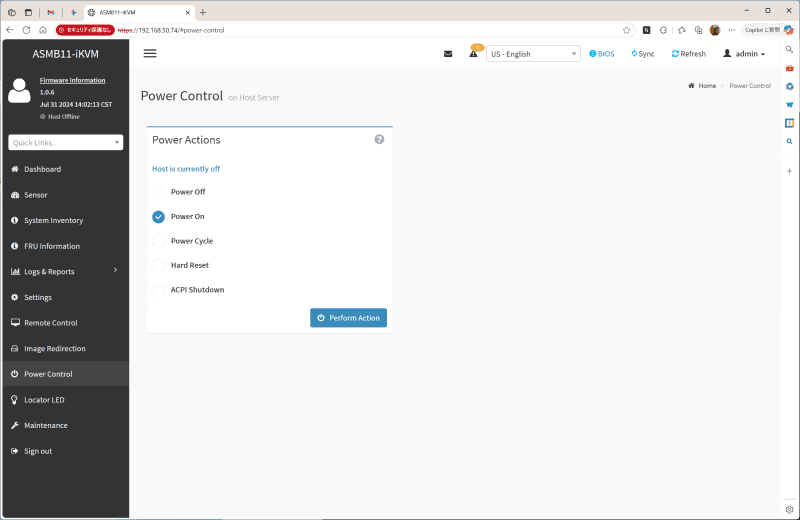This screenshot has height=520, width=800.
Task: Add page to favorites star icon
Action: [x=627, y=30]
